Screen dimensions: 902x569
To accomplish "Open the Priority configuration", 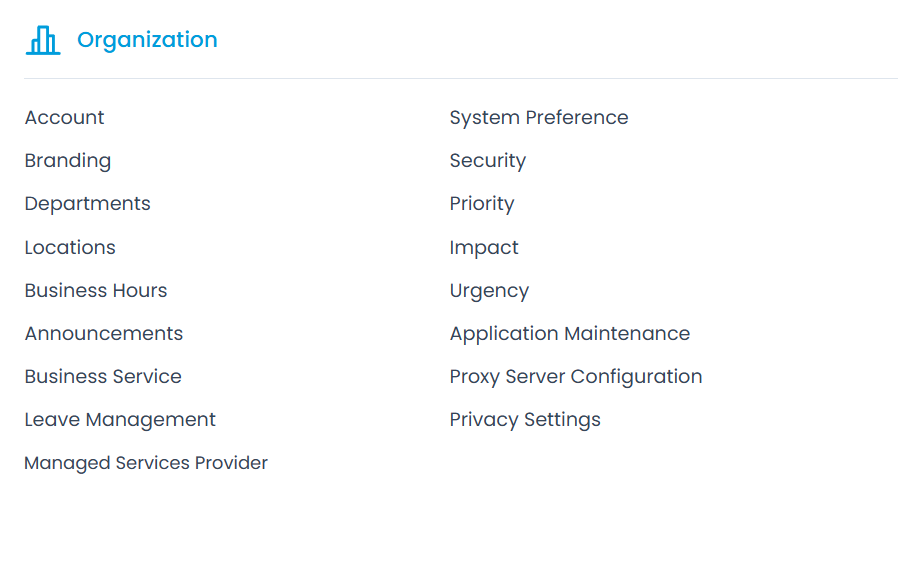I will pos(482,204).
